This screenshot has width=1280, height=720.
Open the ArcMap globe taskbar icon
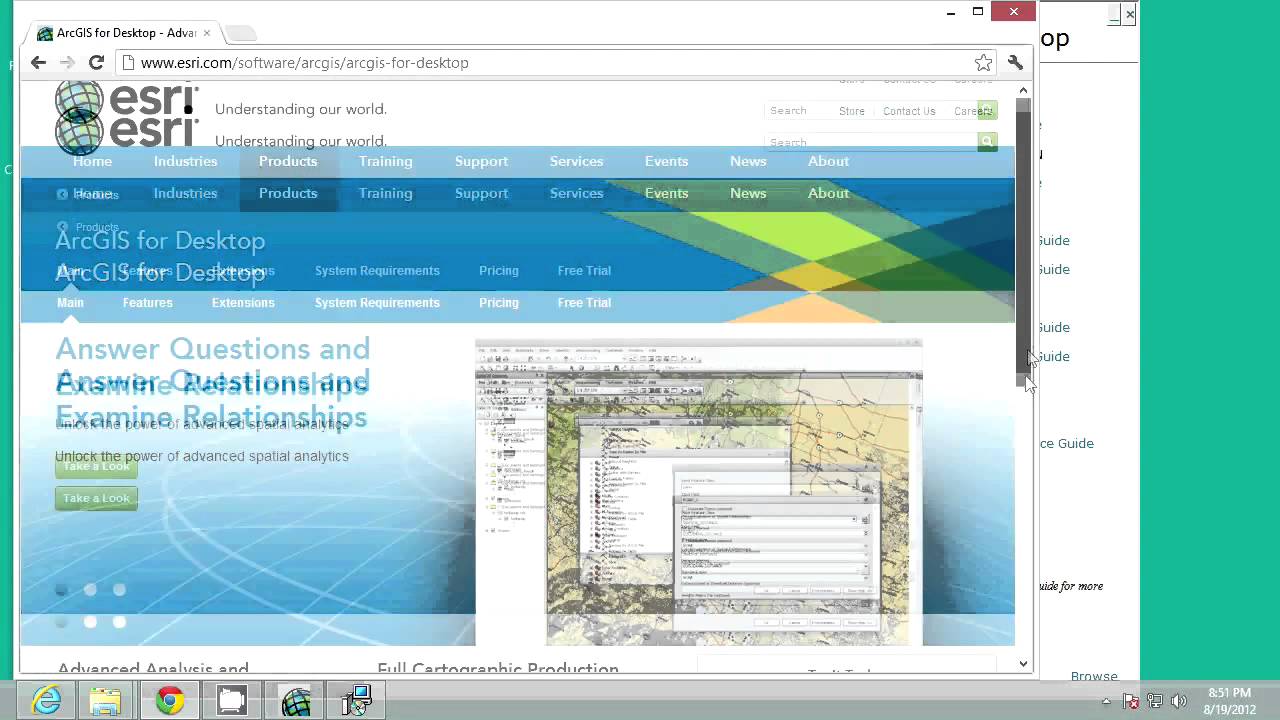pyautogui.click(x=295, y=701)
